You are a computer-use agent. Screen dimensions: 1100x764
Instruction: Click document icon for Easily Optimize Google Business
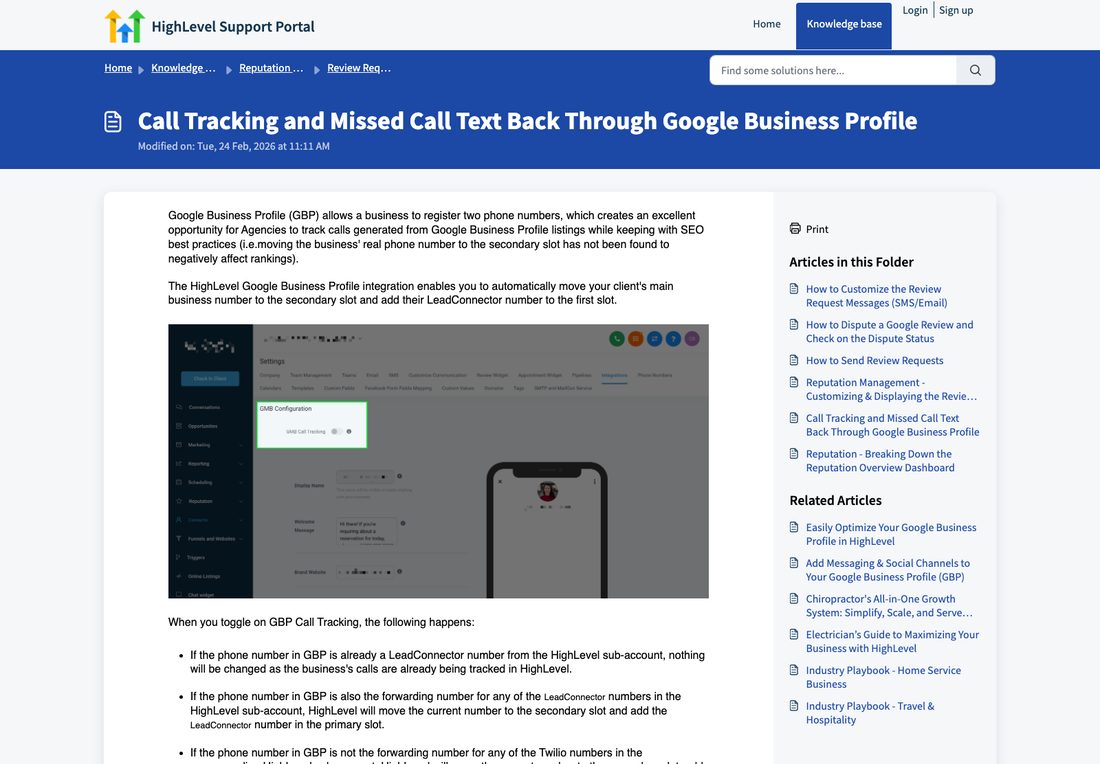(x=794, y=527)
